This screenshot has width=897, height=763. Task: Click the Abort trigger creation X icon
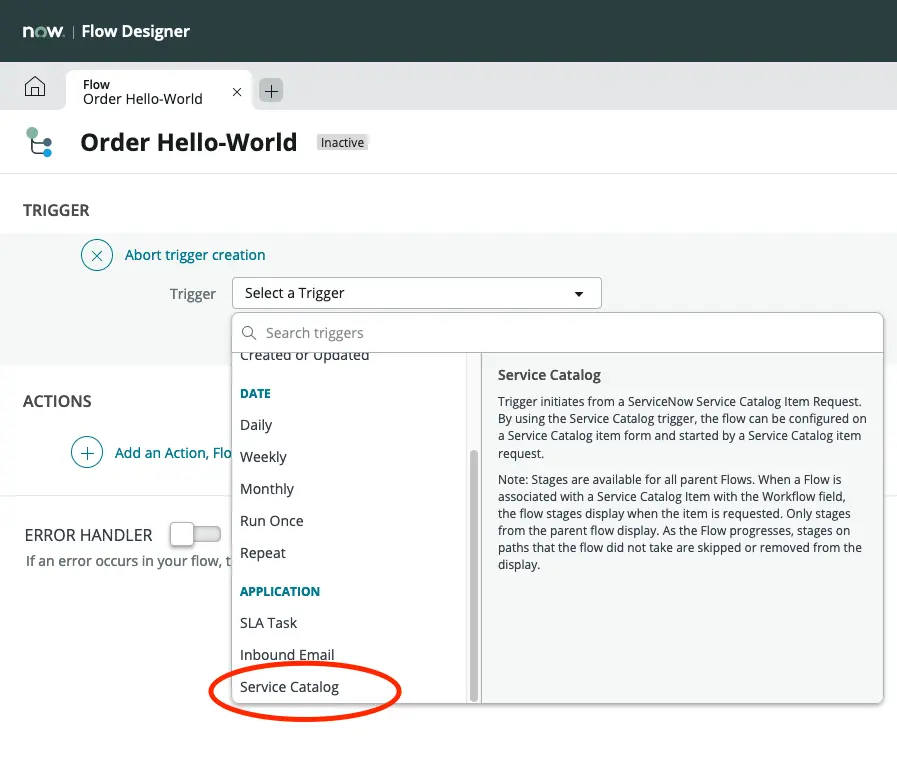coord(96,255)
